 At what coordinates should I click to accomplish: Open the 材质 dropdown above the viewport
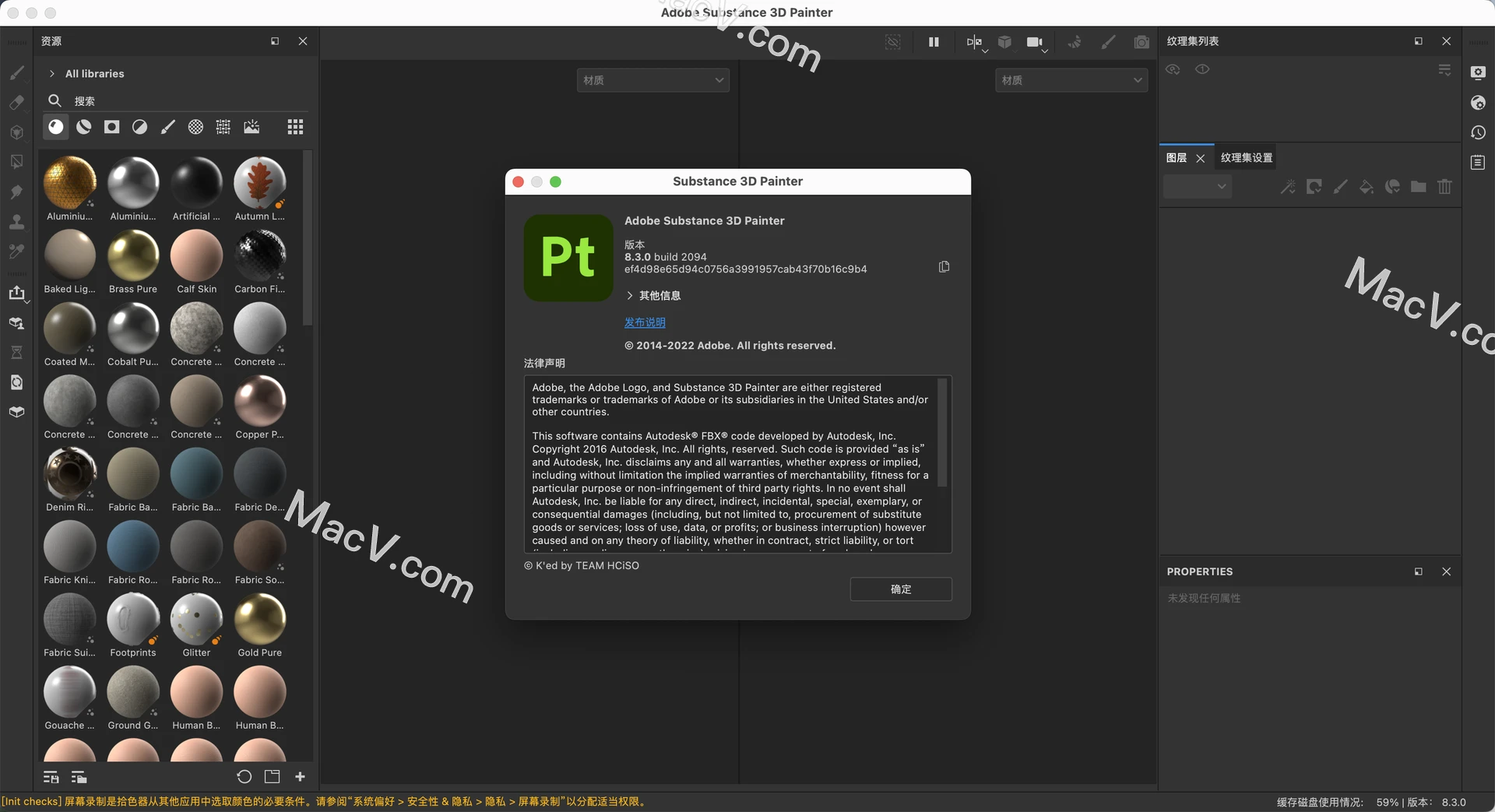tap(653, 79)
